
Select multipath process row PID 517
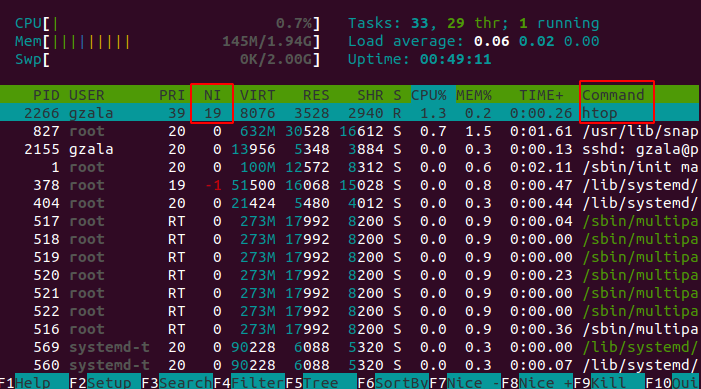tap(350, 221)
